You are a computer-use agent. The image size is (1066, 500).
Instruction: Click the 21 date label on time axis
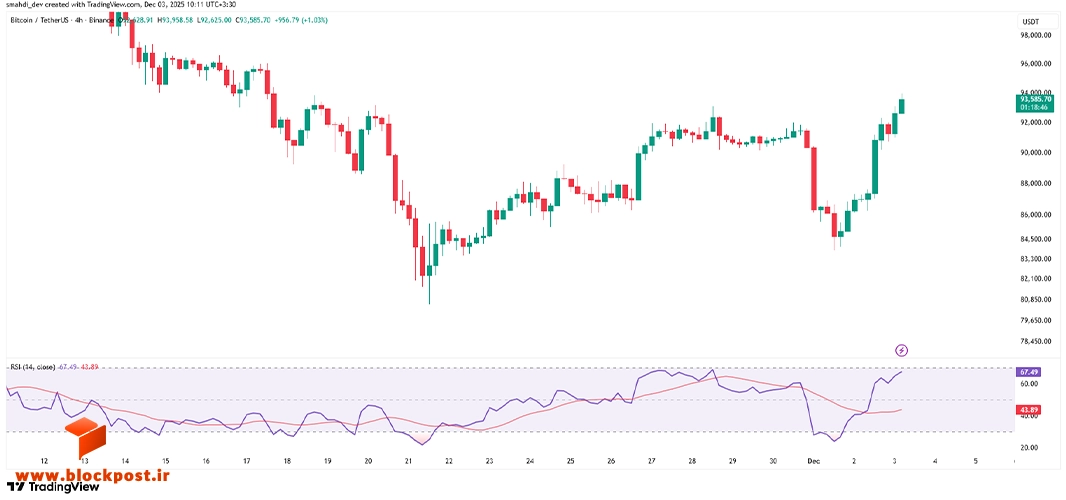point(409,461)
